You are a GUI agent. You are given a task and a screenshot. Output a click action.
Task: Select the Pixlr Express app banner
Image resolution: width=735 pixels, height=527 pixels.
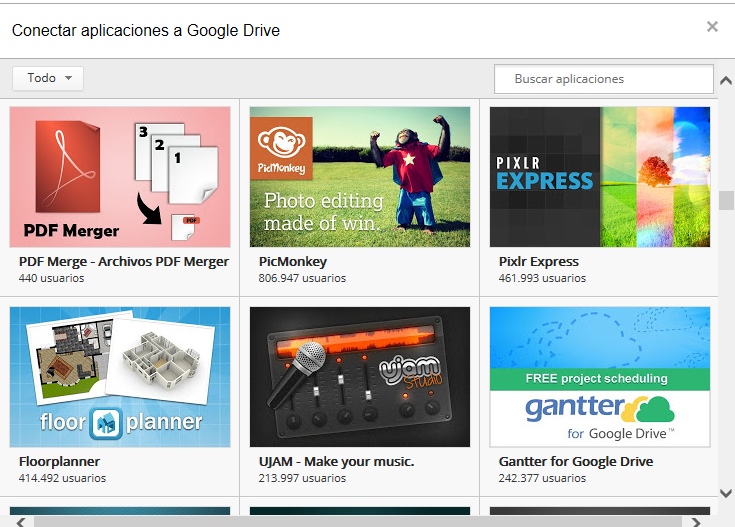pos(599,177)
